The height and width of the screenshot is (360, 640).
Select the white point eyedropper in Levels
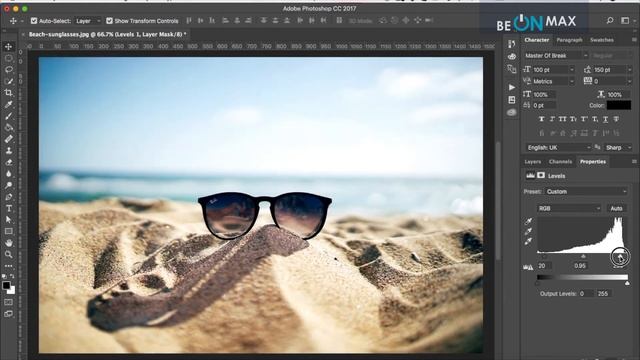point(529,242)
